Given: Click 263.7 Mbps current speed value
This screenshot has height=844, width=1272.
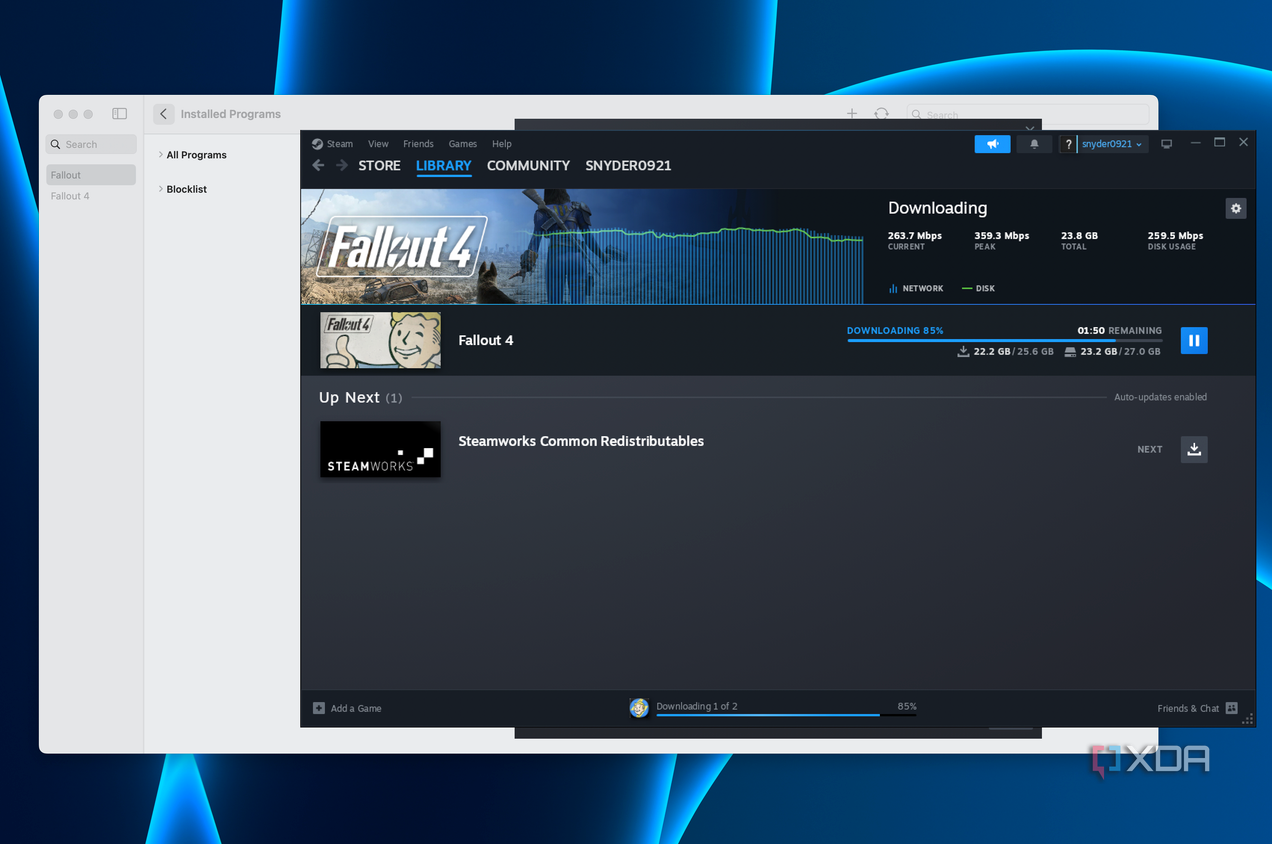Looking at the screenshot, I should [915, 236].
